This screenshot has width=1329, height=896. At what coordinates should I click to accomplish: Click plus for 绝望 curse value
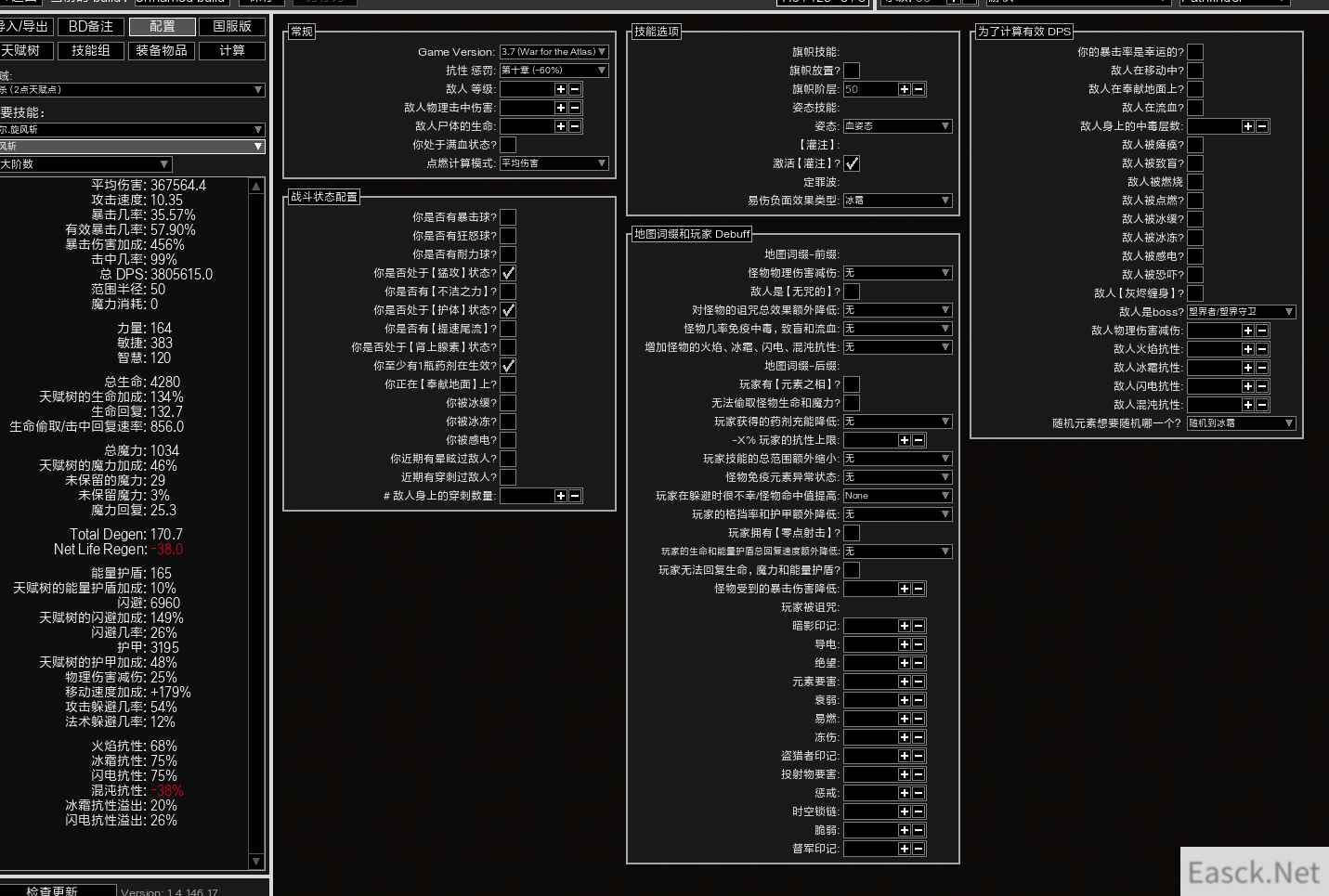tap(905, 663)
